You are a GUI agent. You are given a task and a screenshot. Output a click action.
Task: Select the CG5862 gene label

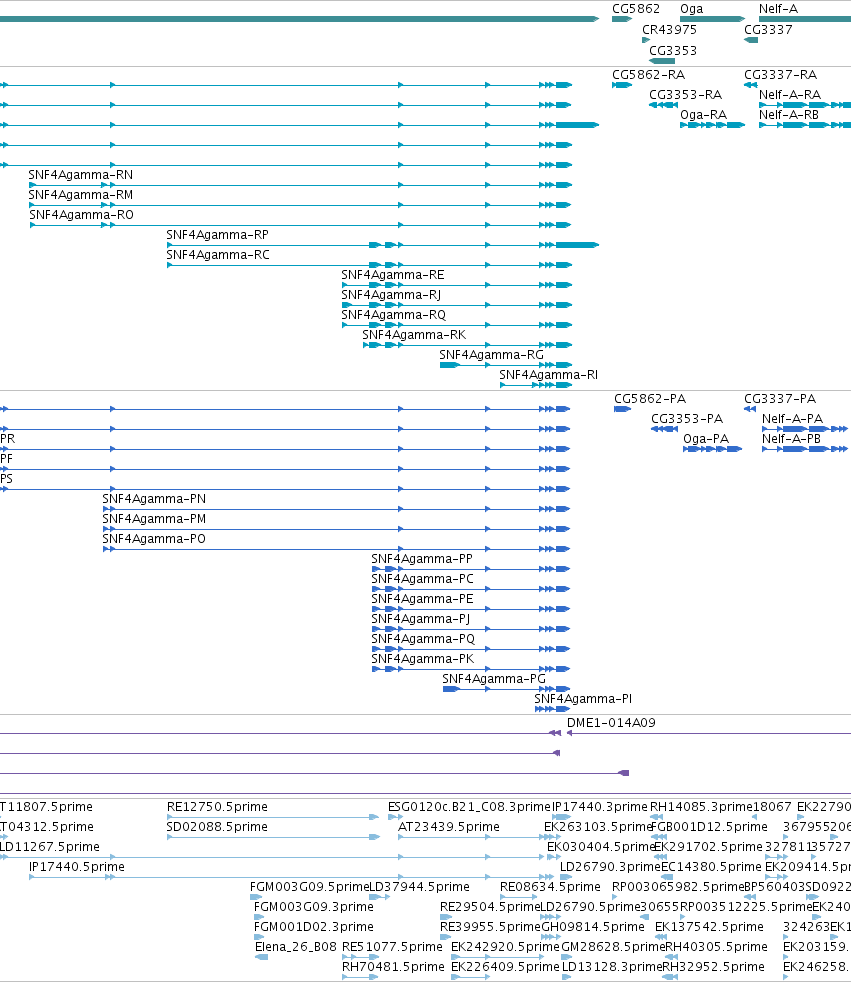[636, 9]
